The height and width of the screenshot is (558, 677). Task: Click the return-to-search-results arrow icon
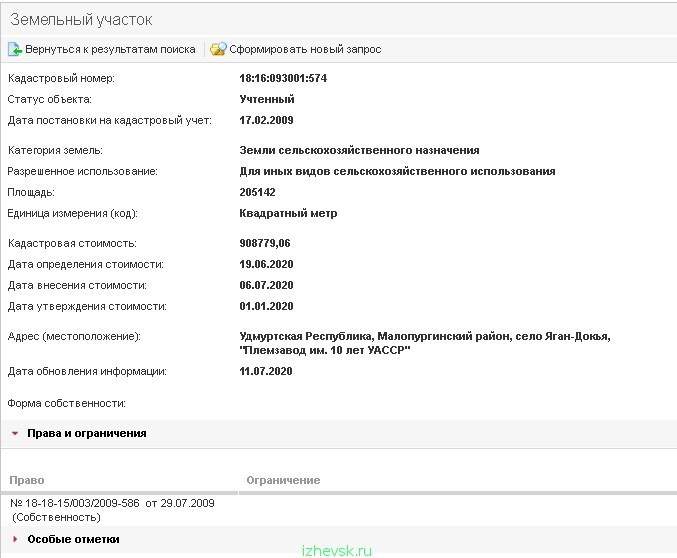(15, 49)
